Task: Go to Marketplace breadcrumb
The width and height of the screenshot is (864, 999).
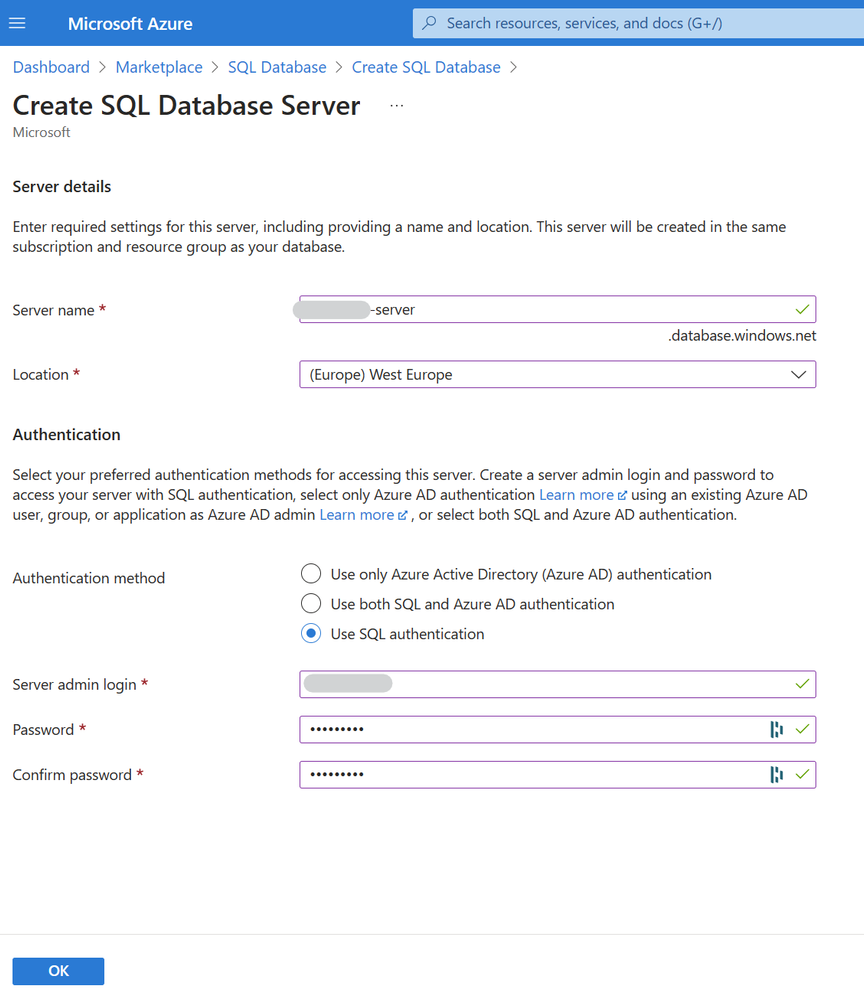Action: tap(159, 67)
